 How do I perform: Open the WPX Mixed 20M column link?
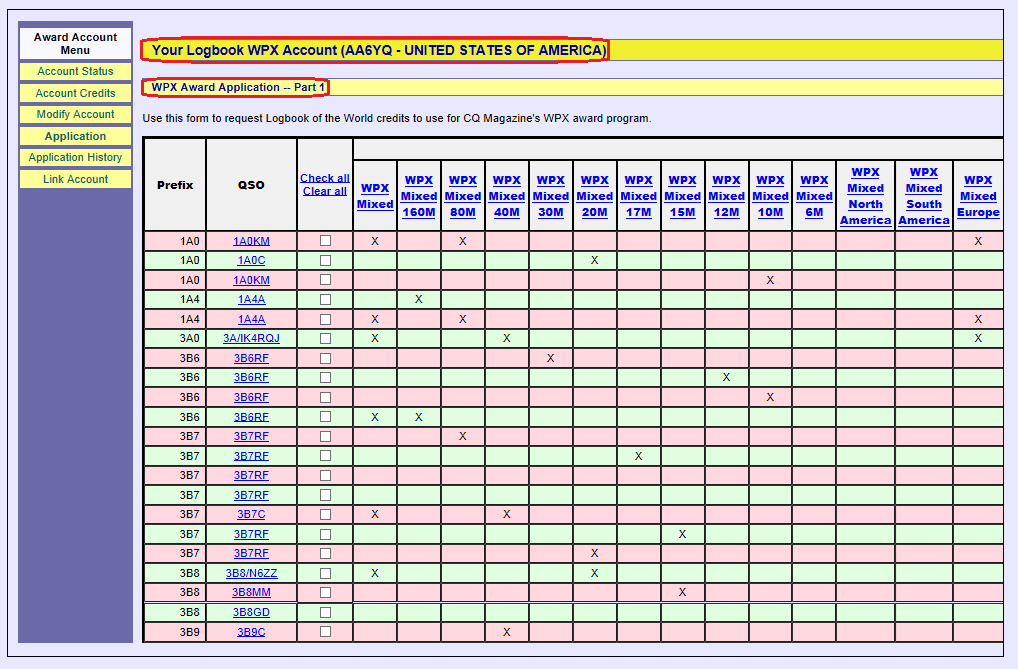(594, 196)
